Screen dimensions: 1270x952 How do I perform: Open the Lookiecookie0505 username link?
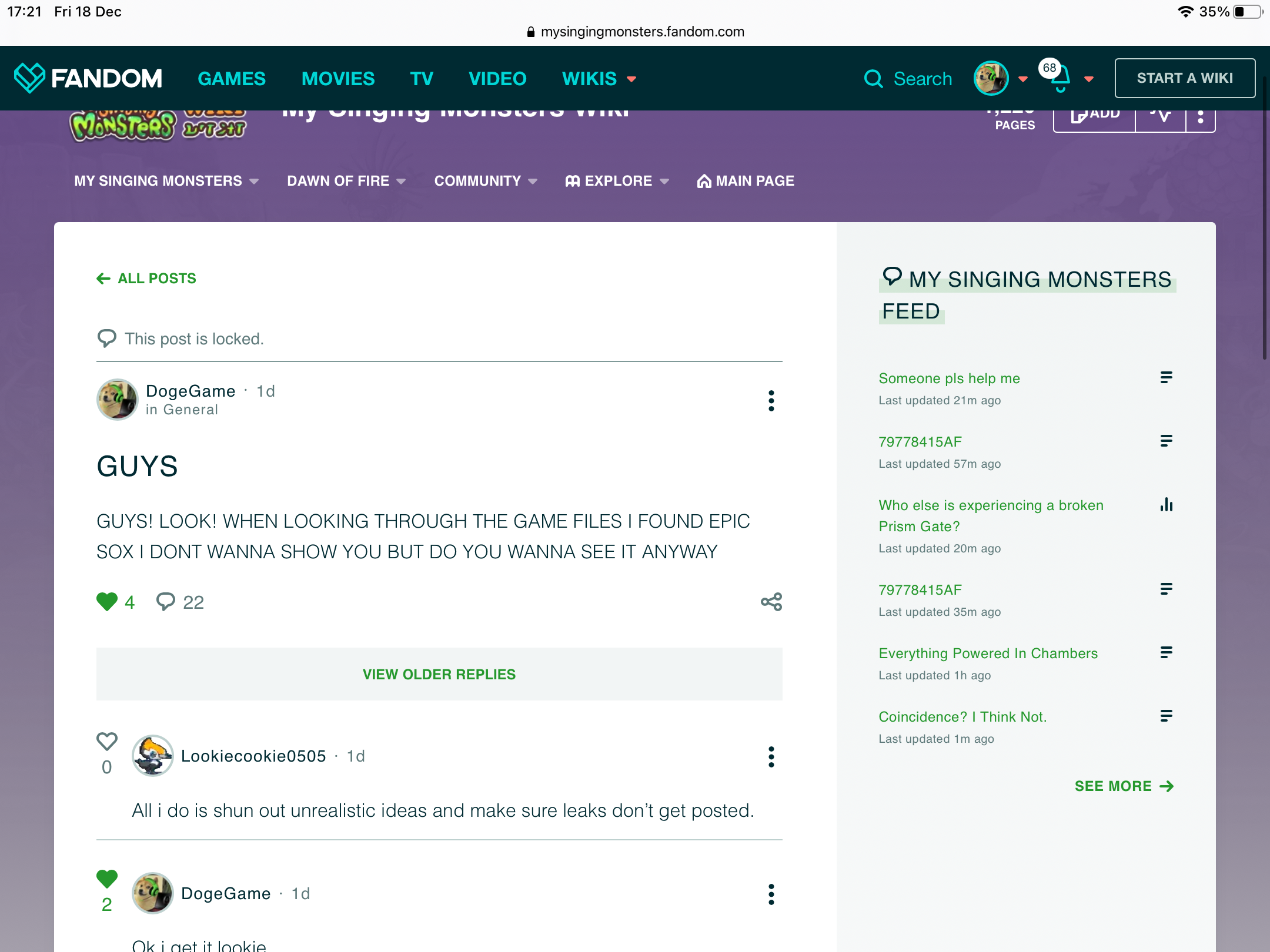pyautogui.click(x=253, y=756)
